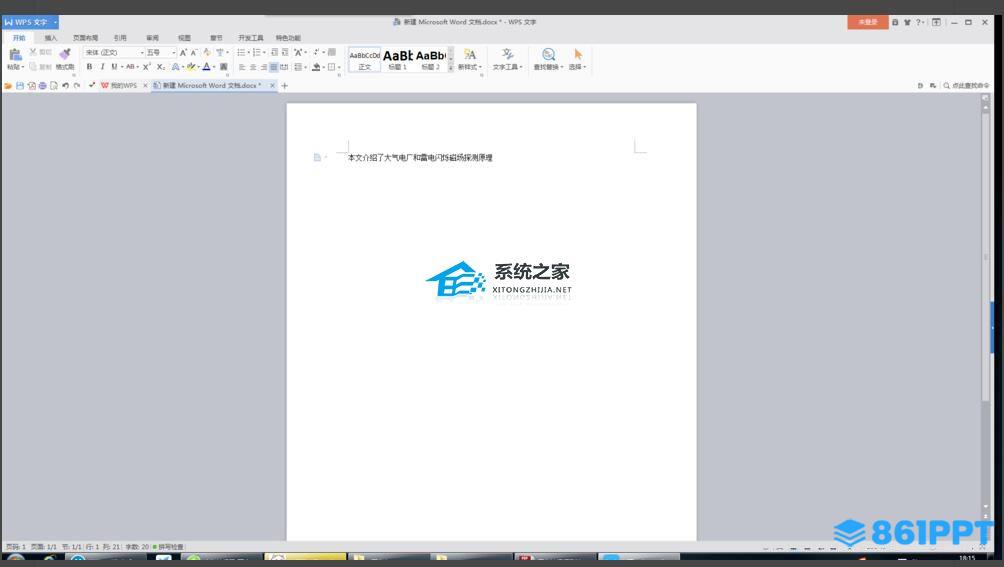This screenshot has width=1004, height=567.
Task: Open the 新样式 button
Action: (469, 59)
